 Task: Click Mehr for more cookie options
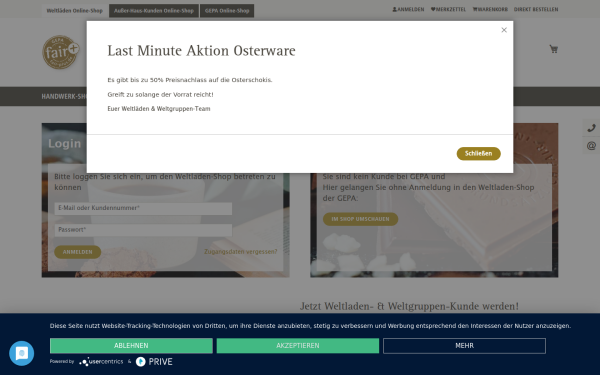tap(465, 346)
